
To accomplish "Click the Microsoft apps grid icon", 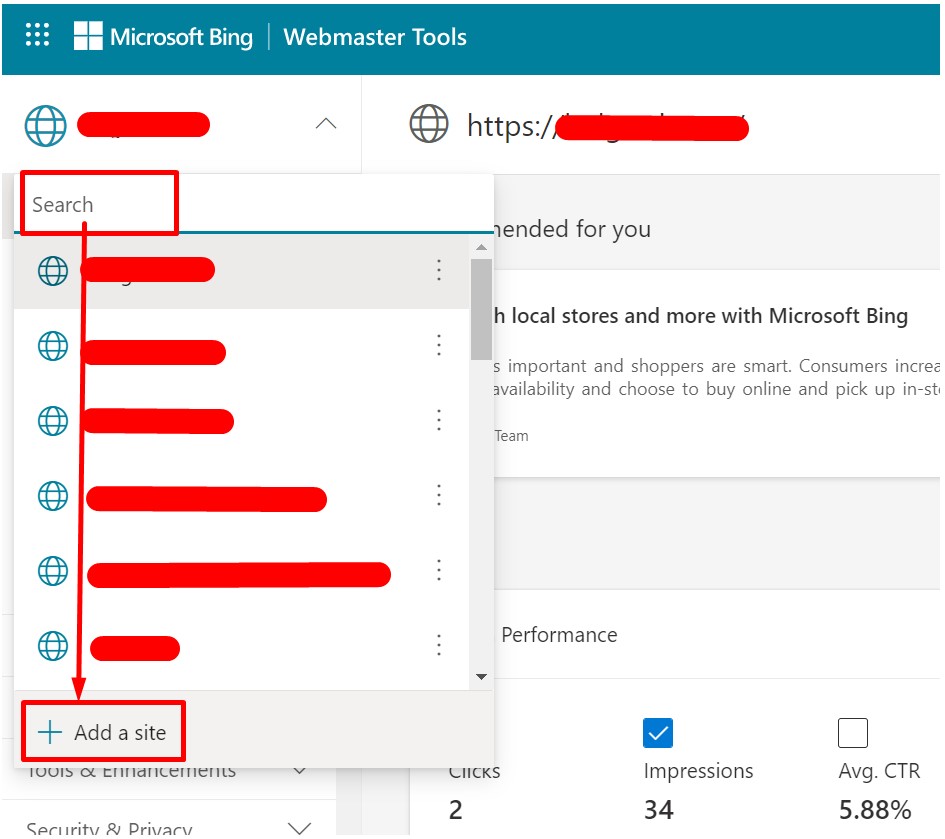I will pos(36,35).
